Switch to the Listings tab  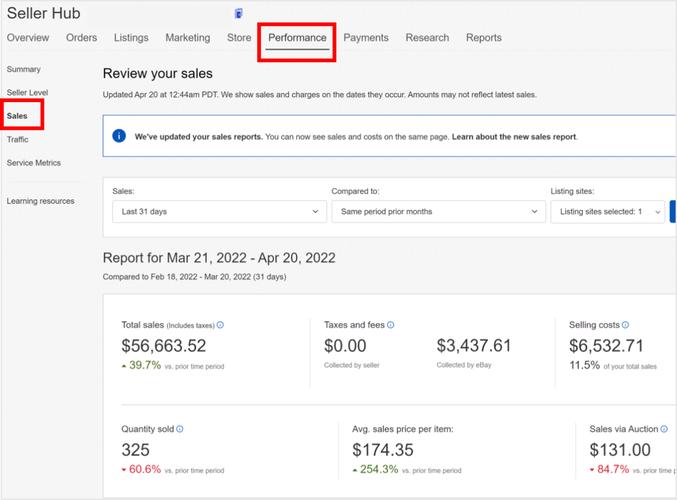(x=131, y=38)
